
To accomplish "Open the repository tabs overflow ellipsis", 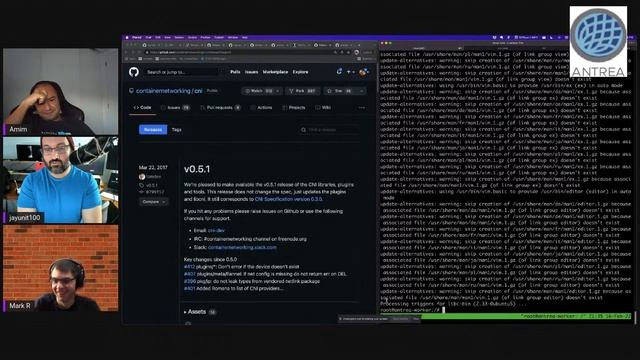I will [362, 108].
